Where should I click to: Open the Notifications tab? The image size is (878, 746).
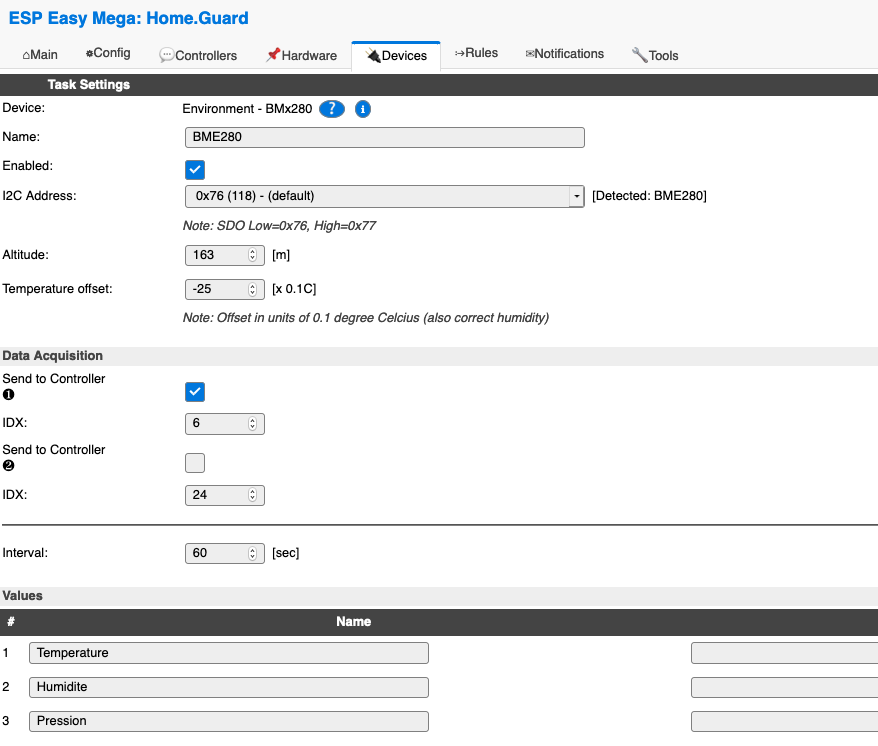point(564,54)
